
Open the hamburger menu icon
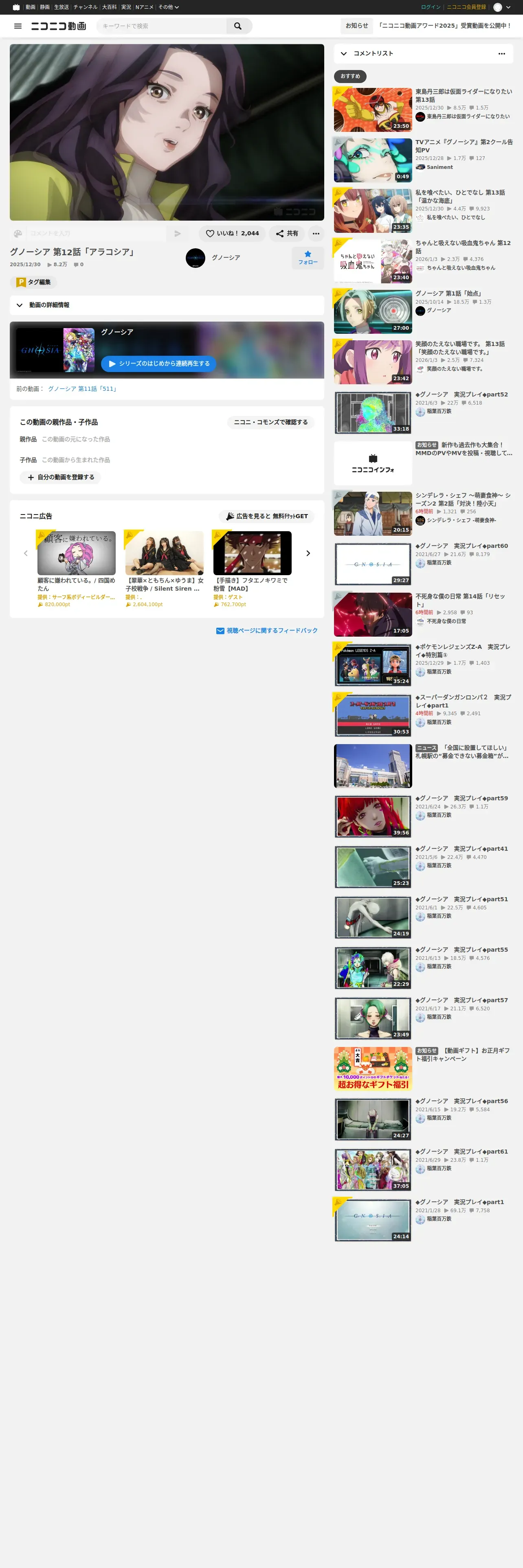[x=18, y=26]
